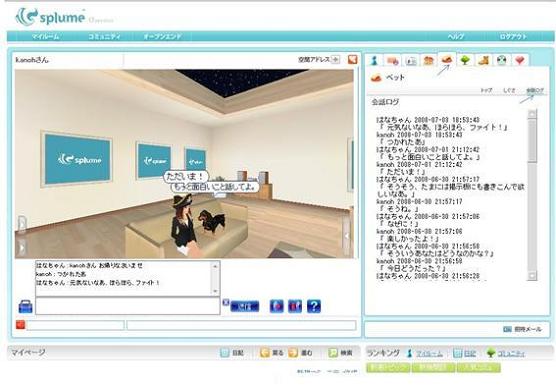Click into the chat message input field
Screen dimensions: 556x385
pyautogui.click(x=128, y=306)
